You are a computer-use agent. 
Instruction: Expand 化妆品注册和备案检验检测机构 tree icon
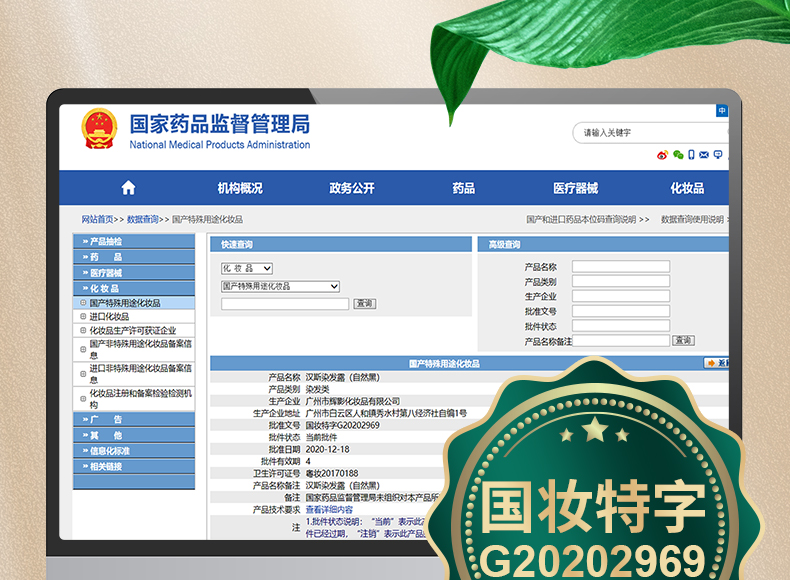click(83, 399)
